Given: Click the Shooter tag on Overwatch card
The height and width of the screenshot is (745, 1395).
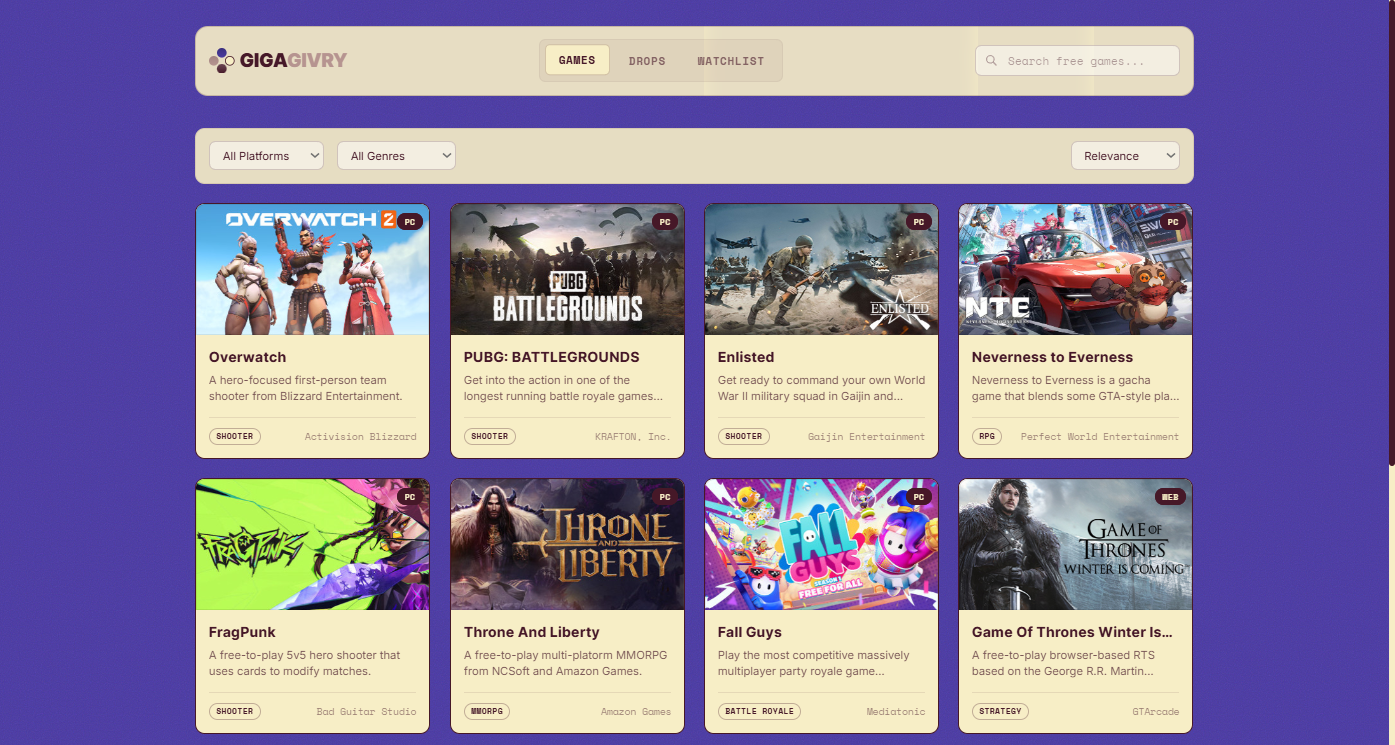Looking at the screenshot, I should [x=235, y=436].
